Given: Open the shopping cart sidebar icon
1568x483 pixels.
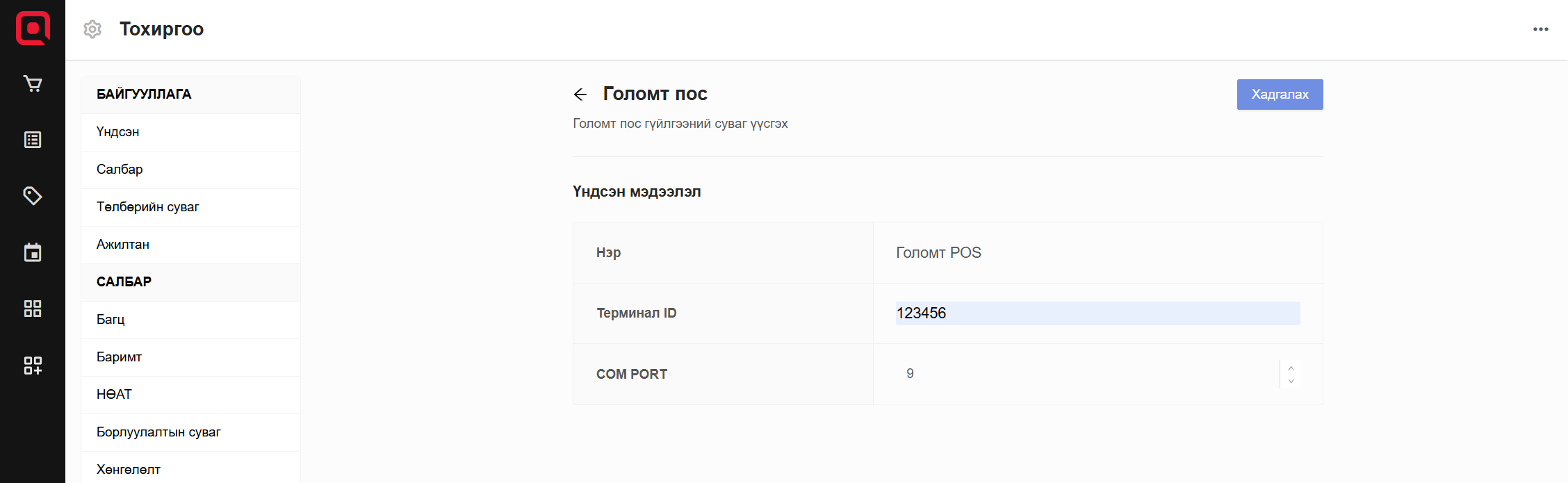Looking at the screenshot, I should (x=33, y=84).
